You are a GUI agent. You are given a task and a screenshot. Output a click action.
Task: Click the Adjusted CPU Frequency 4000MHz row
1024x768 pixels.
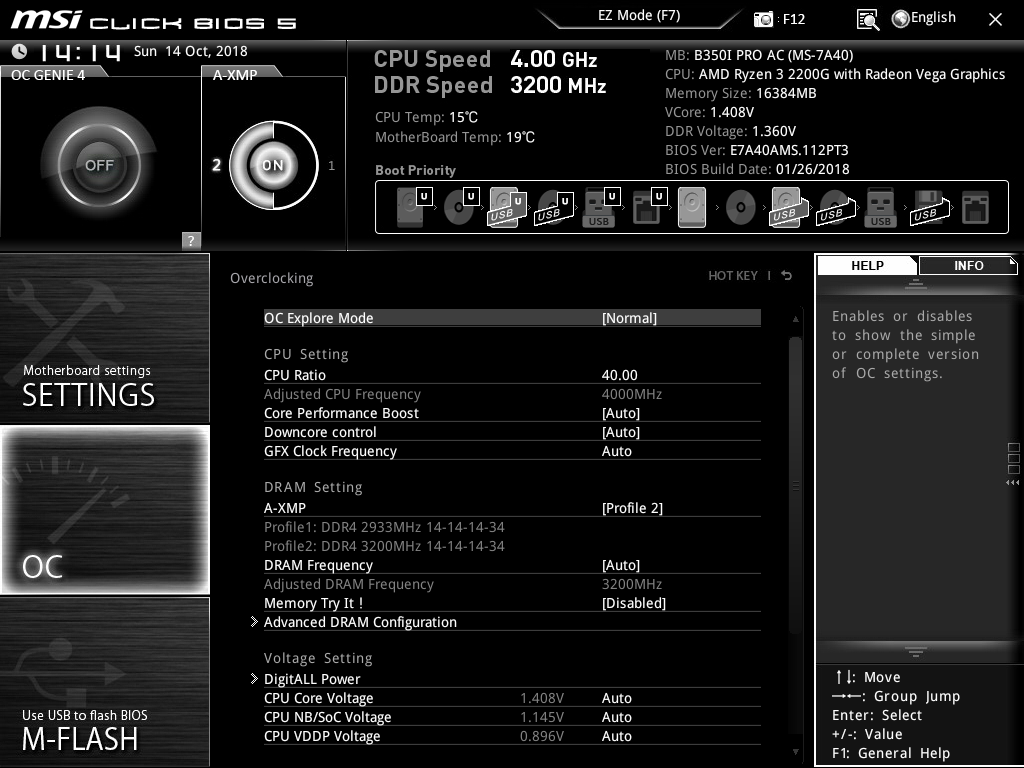(512, 394)
